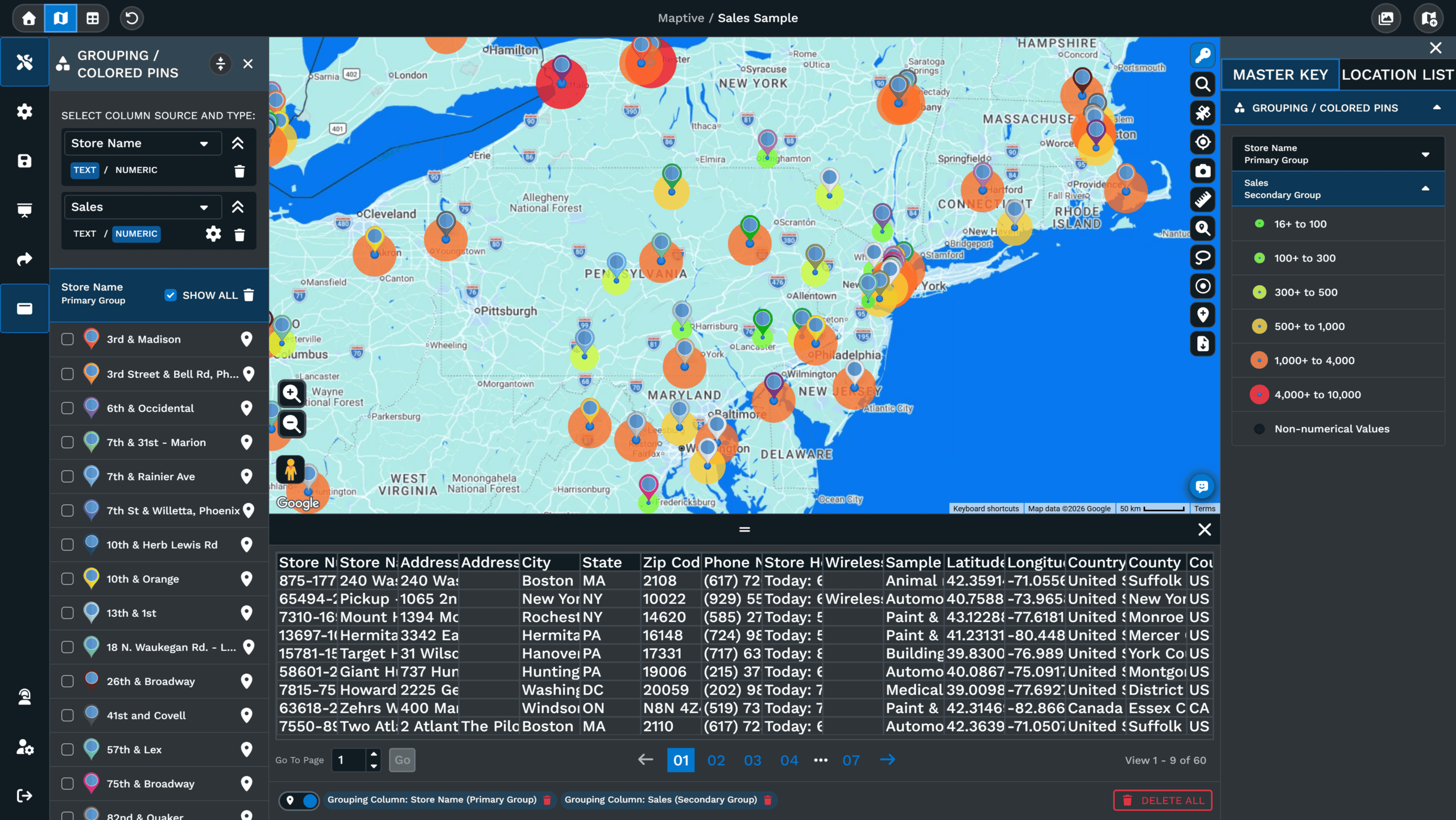The width and height of the screenshot is (1456, 820).
Task: Toggle the SHOW ALL checkbox
Action: tap(170, 295)
